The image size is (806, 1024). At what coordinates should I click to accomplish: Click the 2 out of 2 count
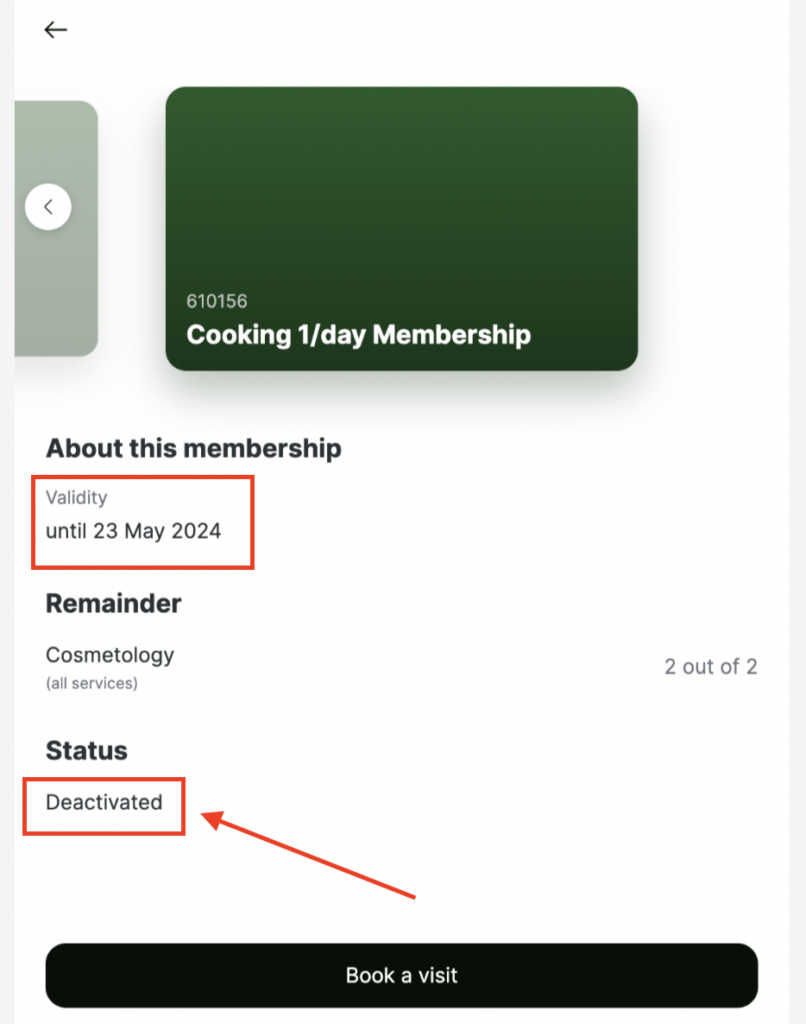(x=710, y=667)
